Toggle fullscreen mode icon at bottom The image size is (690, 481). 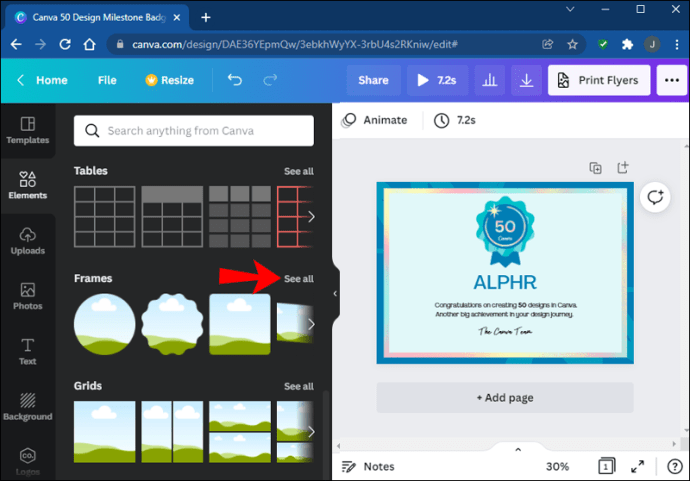click(637, 466)
